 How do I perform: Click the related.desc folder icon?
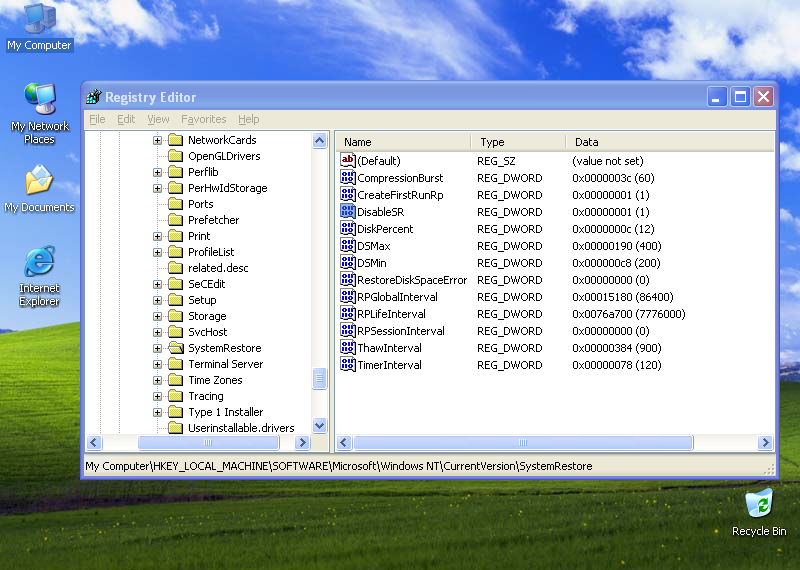pos(176,268)
